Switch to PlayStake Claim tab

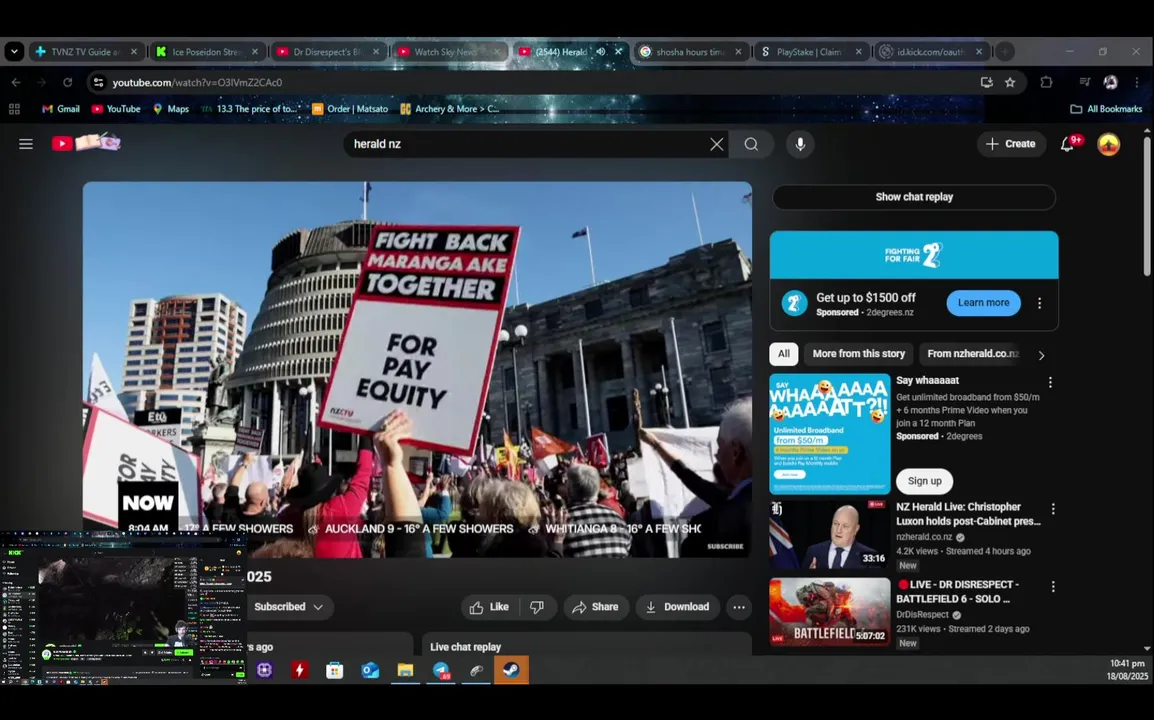tap(812, 52)
